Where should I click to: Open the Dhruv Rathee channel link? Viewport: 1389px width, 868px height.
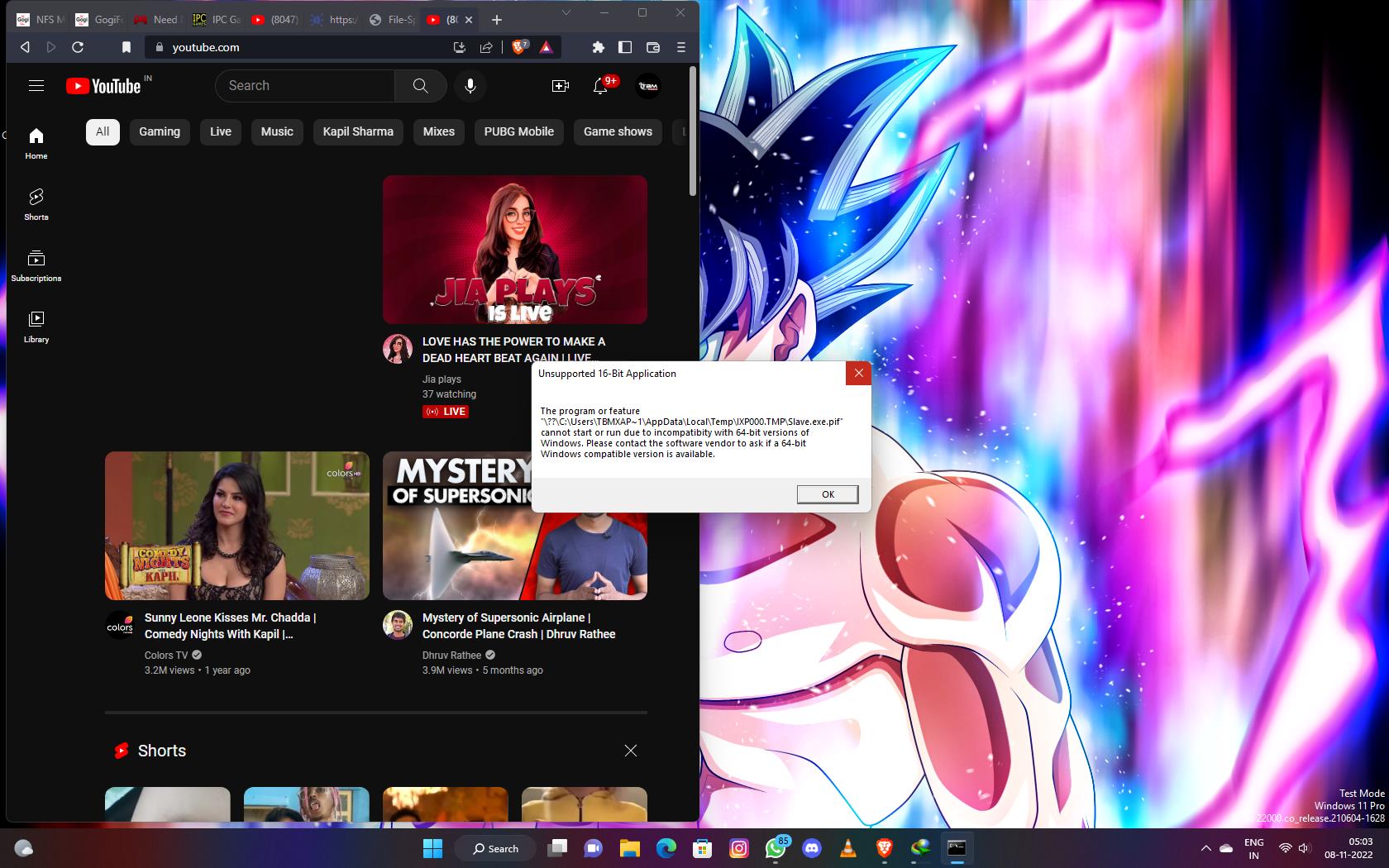pos(451,655)
